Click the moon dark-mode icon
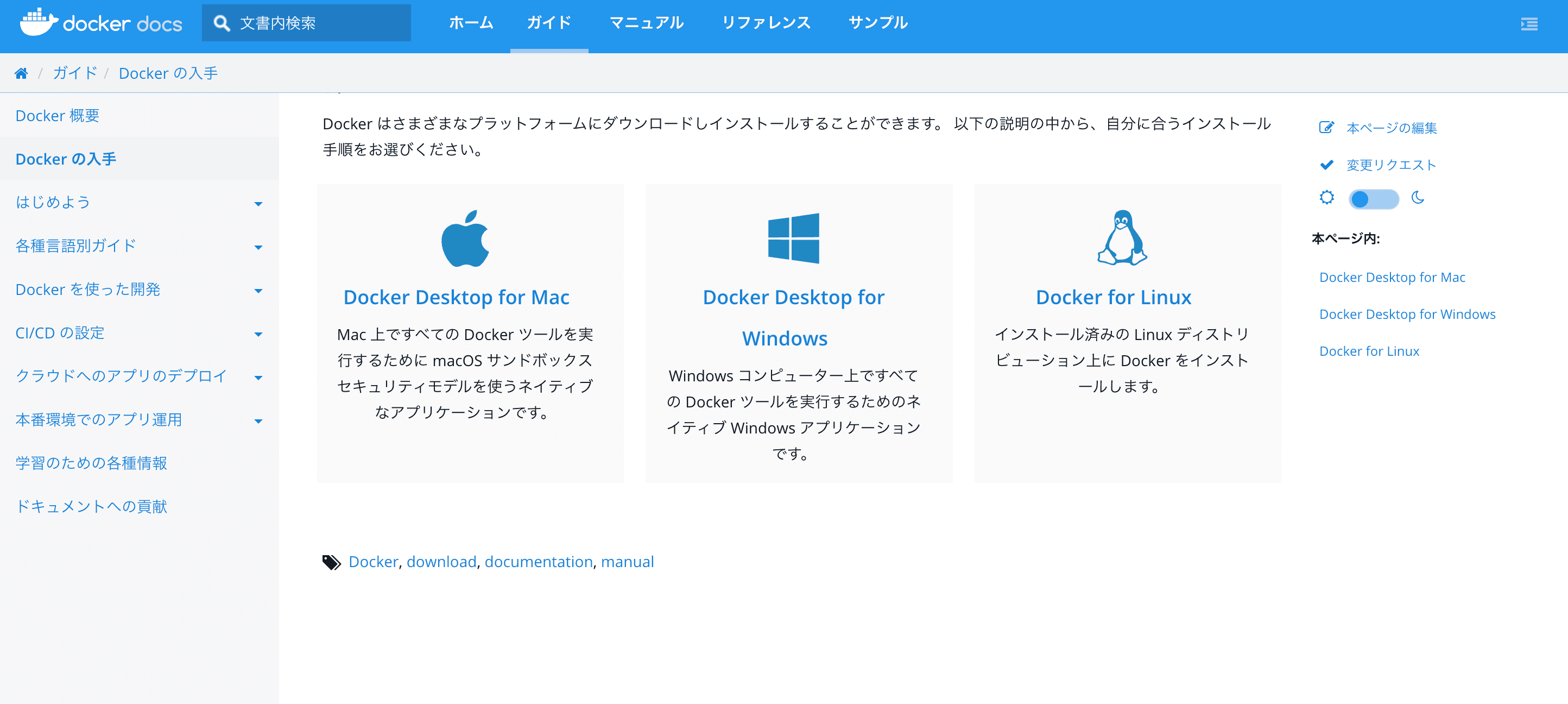Viewport: 1568px width, 704px height. tap(1418, 197)
